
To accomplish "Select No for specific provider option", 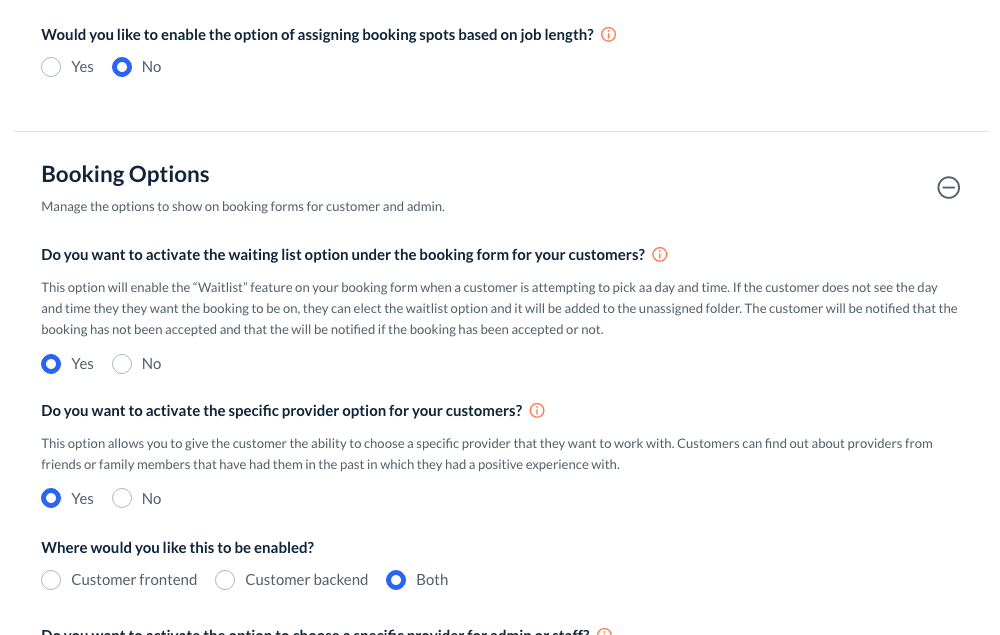I will [x=122, y=499].
